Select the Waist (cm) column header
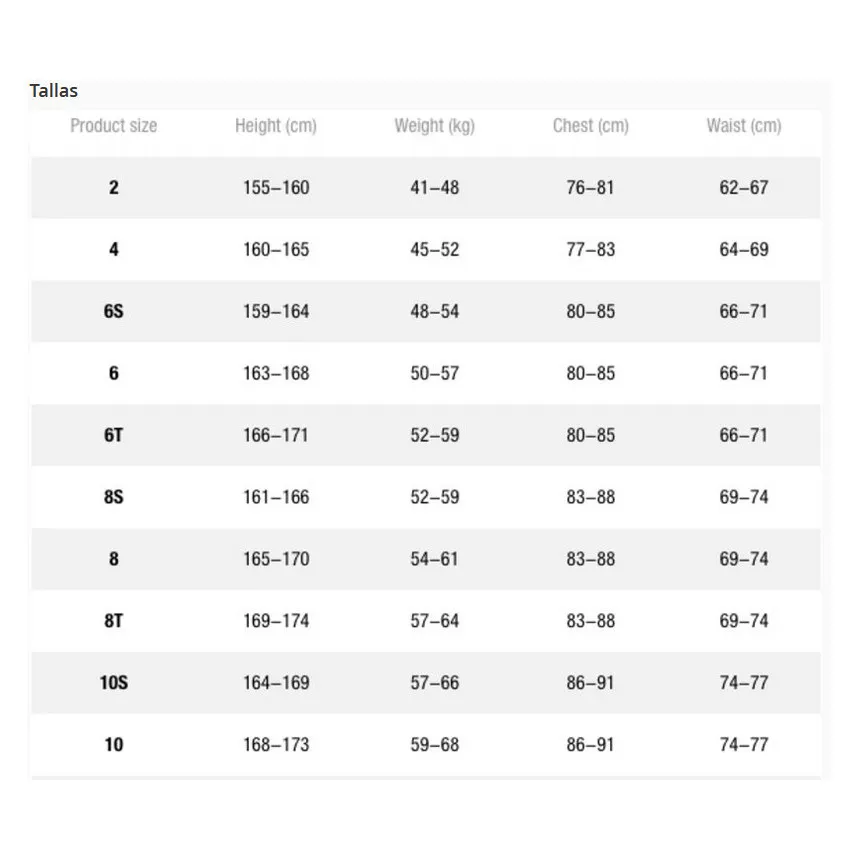Image resolution: width=860 pixels, height=860 pixels. [744, 126]
